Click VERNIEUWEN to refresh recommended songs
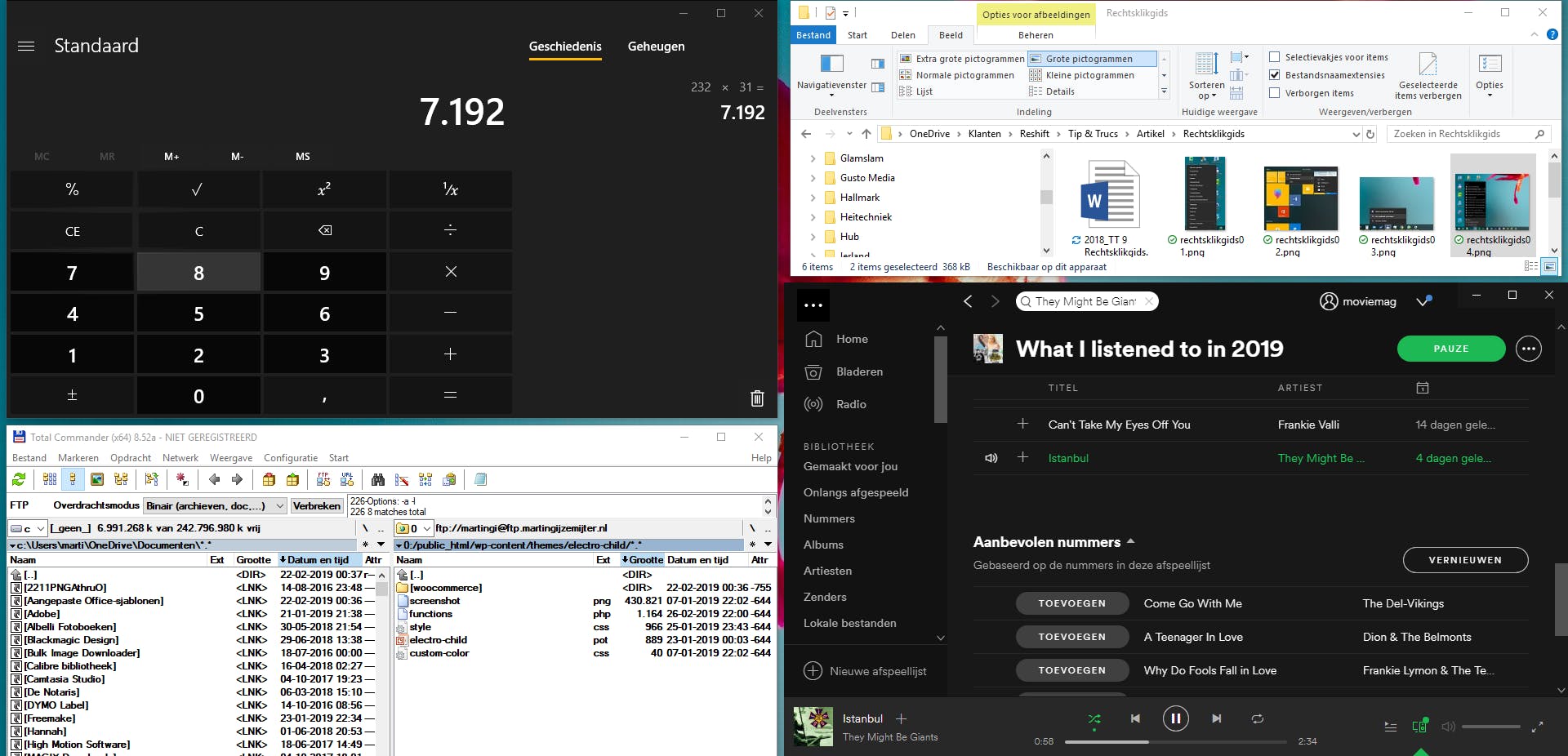The width and height of the screenshot is (1568, 756). 1465,560
